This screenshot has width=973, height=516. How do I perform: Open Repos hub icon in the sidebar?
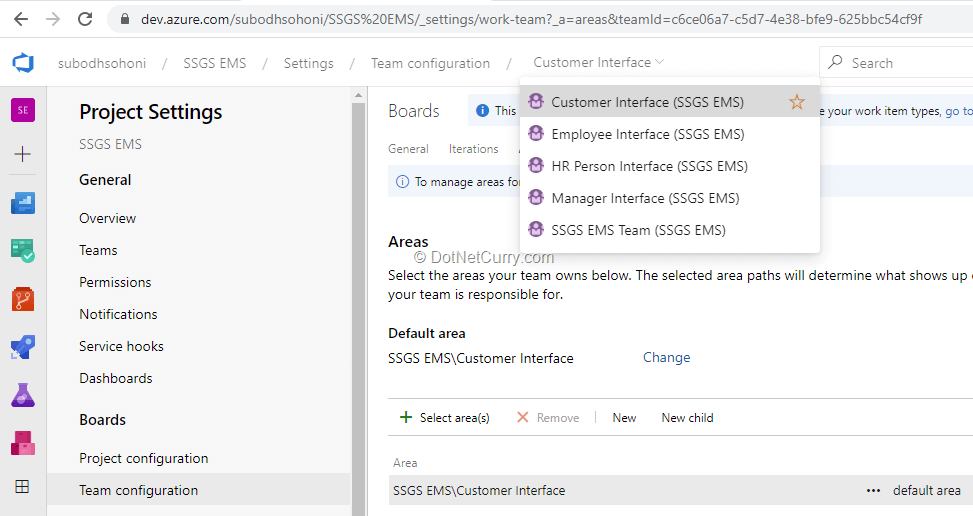tap(23, 299)
